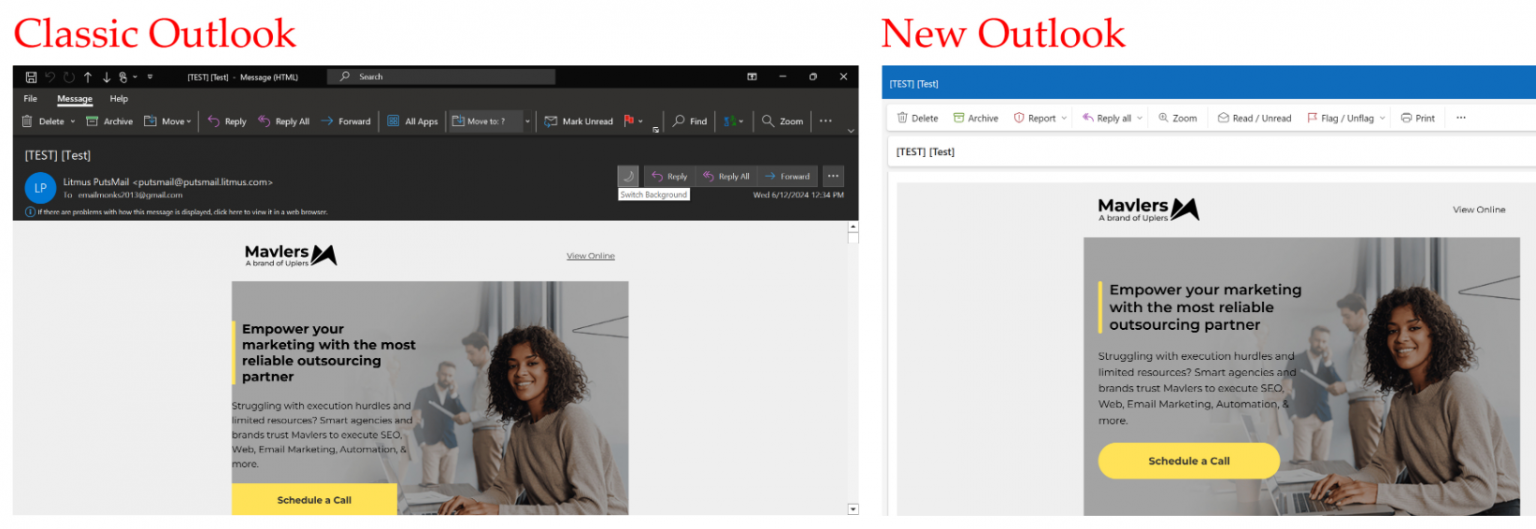The width and height of the screenshot is (1536, 529).
Task: Click Archive in Classic Outlook ribbon
Action: 109,121
